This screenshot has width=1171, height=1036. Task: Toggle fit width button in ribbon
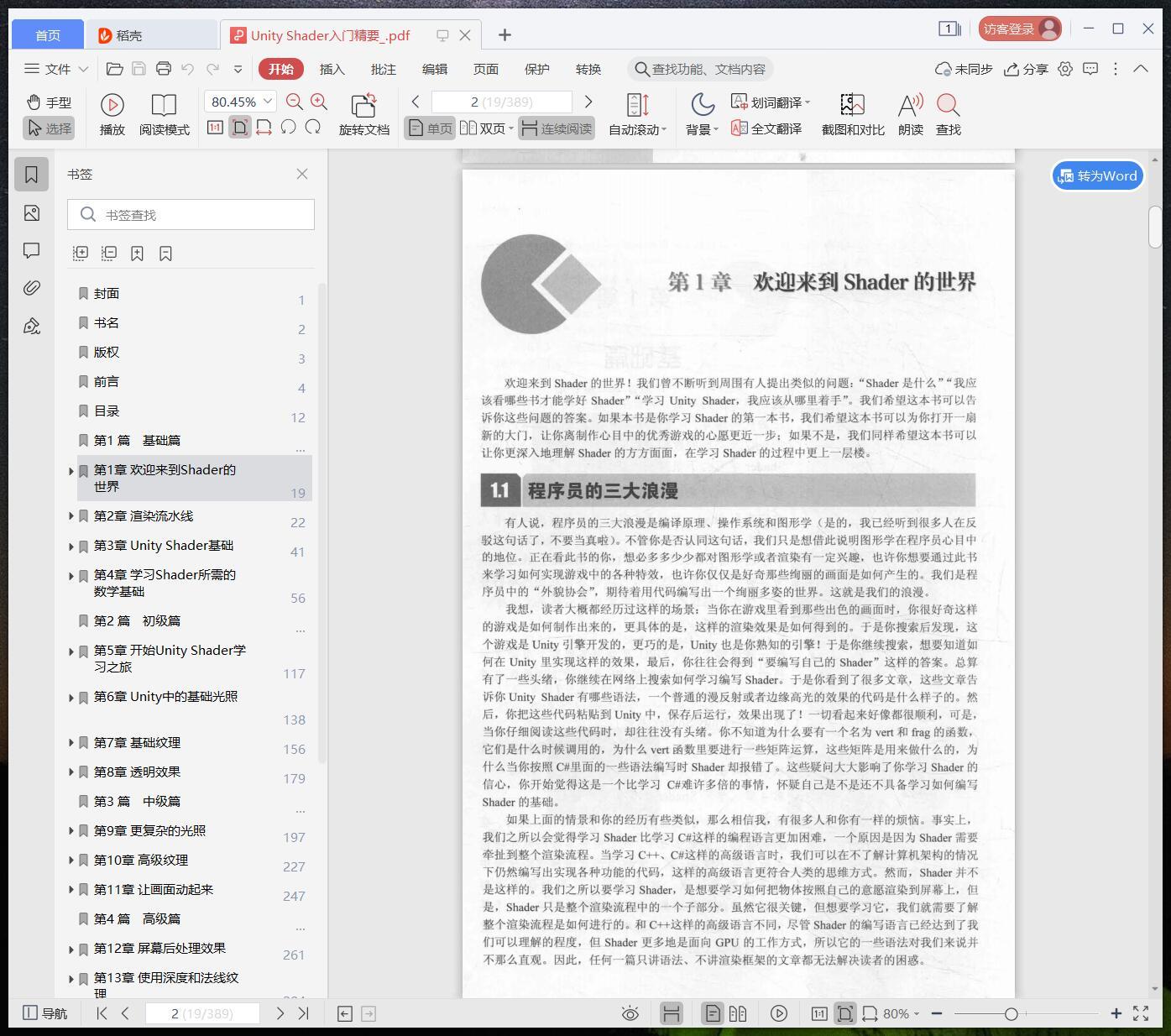coord(264,128)
